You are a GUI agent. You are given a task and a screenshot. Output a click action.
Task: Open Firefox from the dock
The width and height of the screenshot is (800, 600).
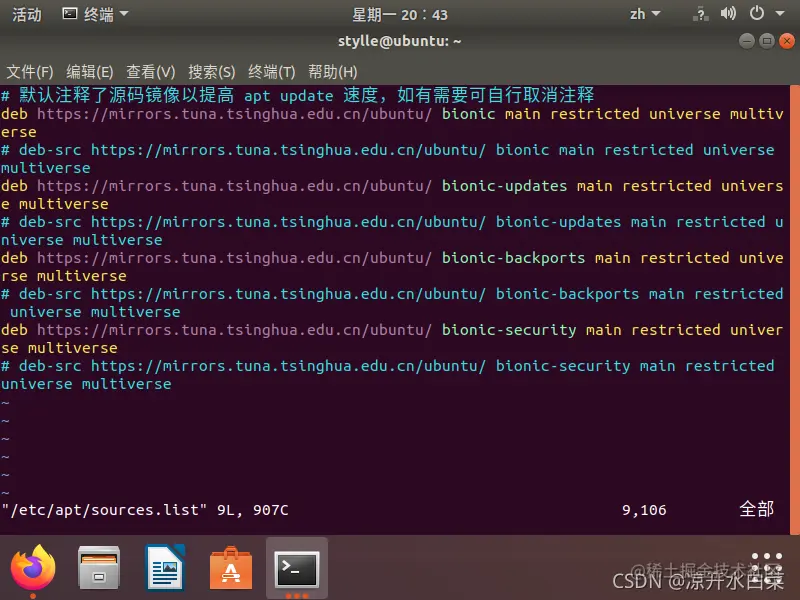(x=33, y=568)
